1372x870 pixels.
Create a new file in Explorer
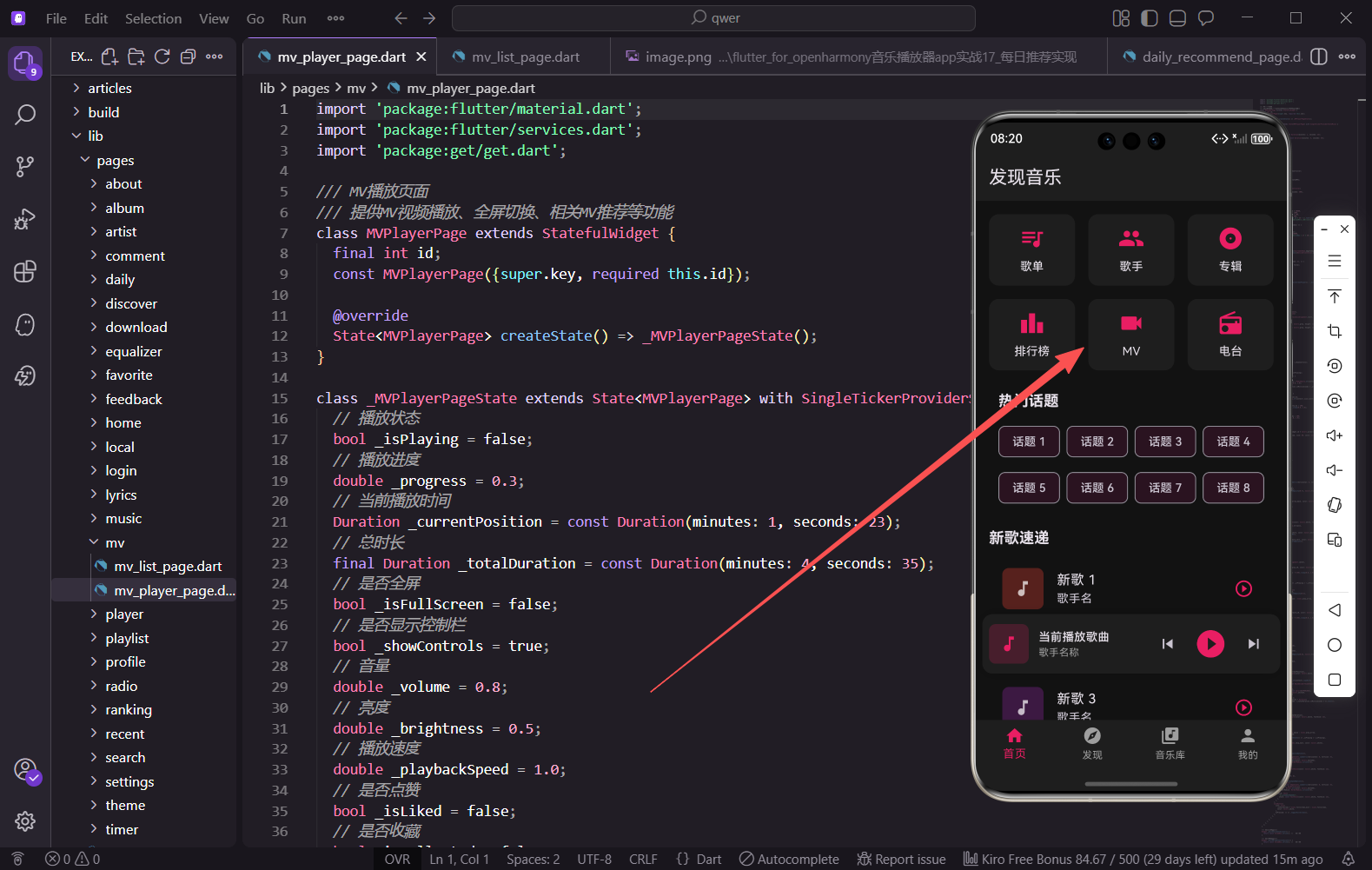coord(109,56)
